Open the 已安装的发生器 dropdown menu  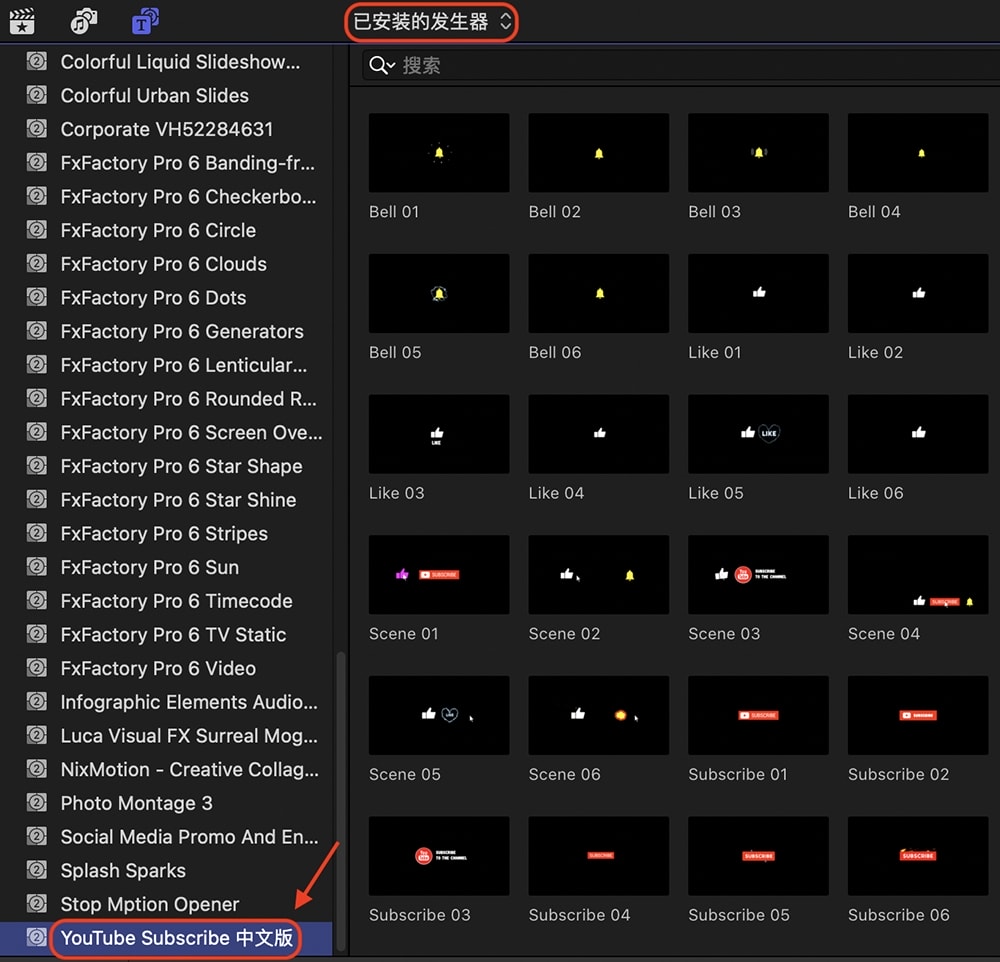[432, 21]
